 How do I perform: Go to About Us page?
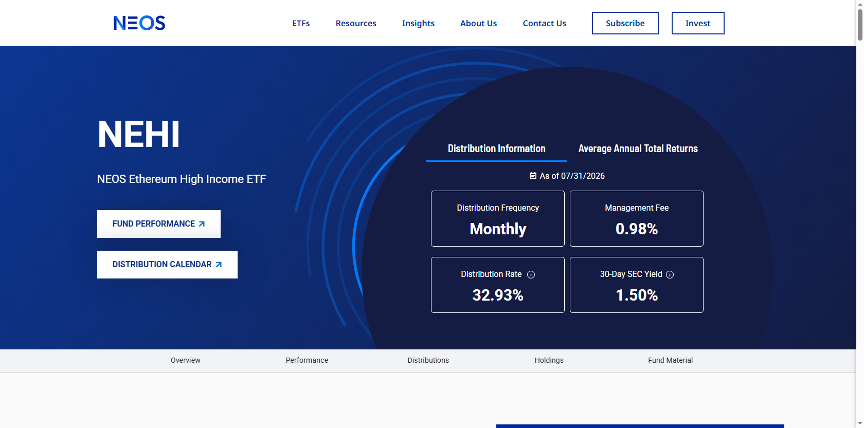pyautogui.click(x=478, y=23)
